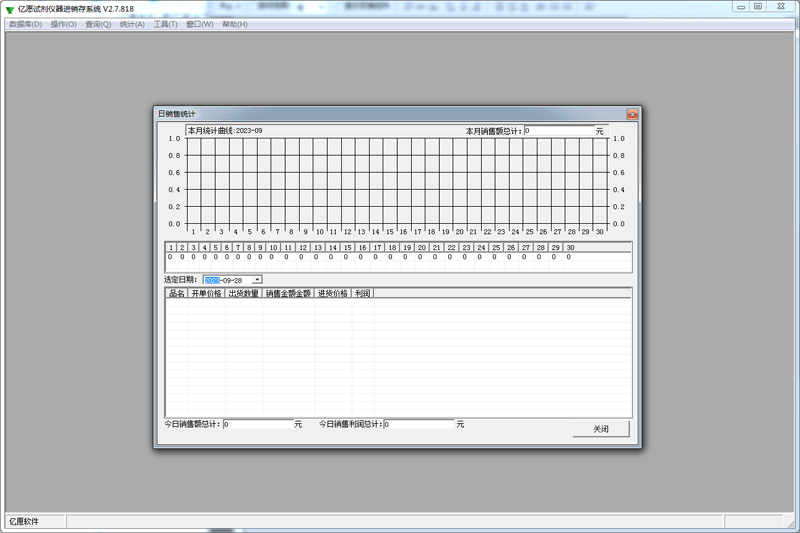This screenshot has height=533, width=800.
Task: Close the 日销售统计 dialog with the X
Action: tap(632, 114)
